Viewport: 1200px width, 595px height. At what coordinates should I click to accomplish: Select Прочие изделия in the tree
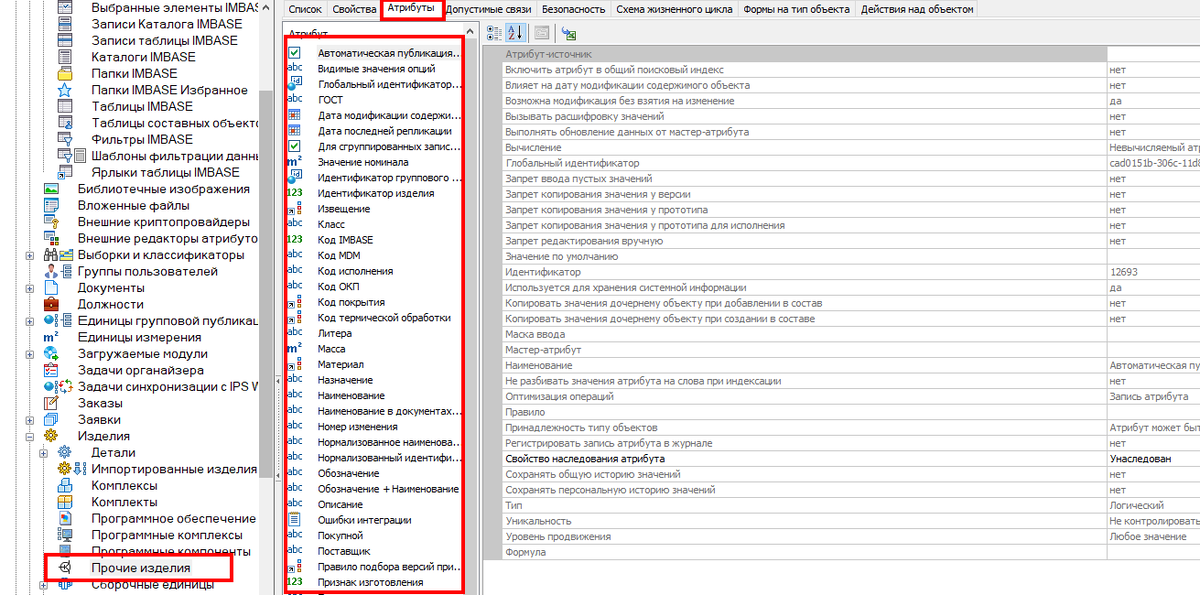click(140, 568)
